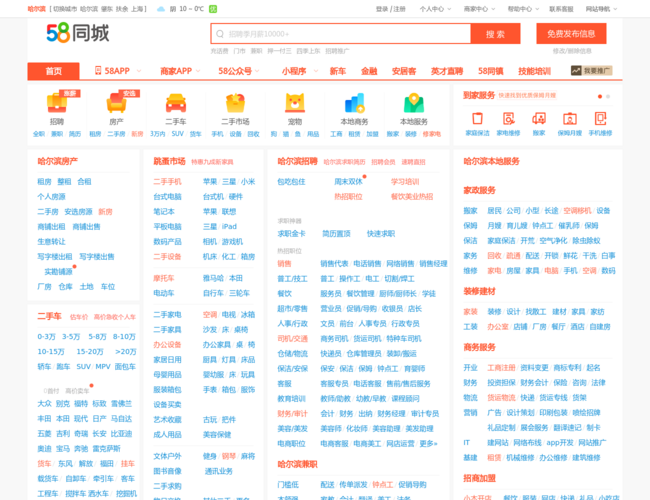The height and width of the screenshot is (500, 650).
Task: Open the 英才直聘 nav item
Action: (446, 71)
